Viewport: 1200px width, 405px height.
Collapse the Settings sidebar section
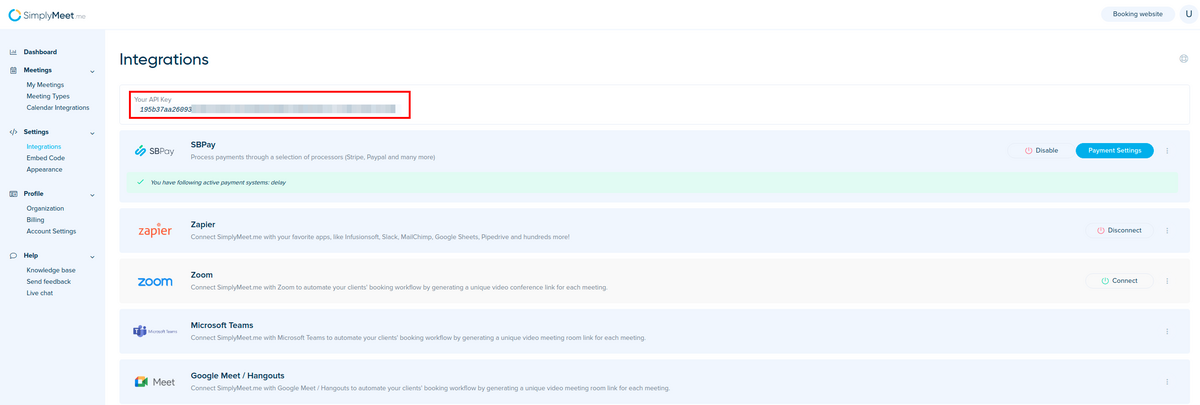coord(92,132)
